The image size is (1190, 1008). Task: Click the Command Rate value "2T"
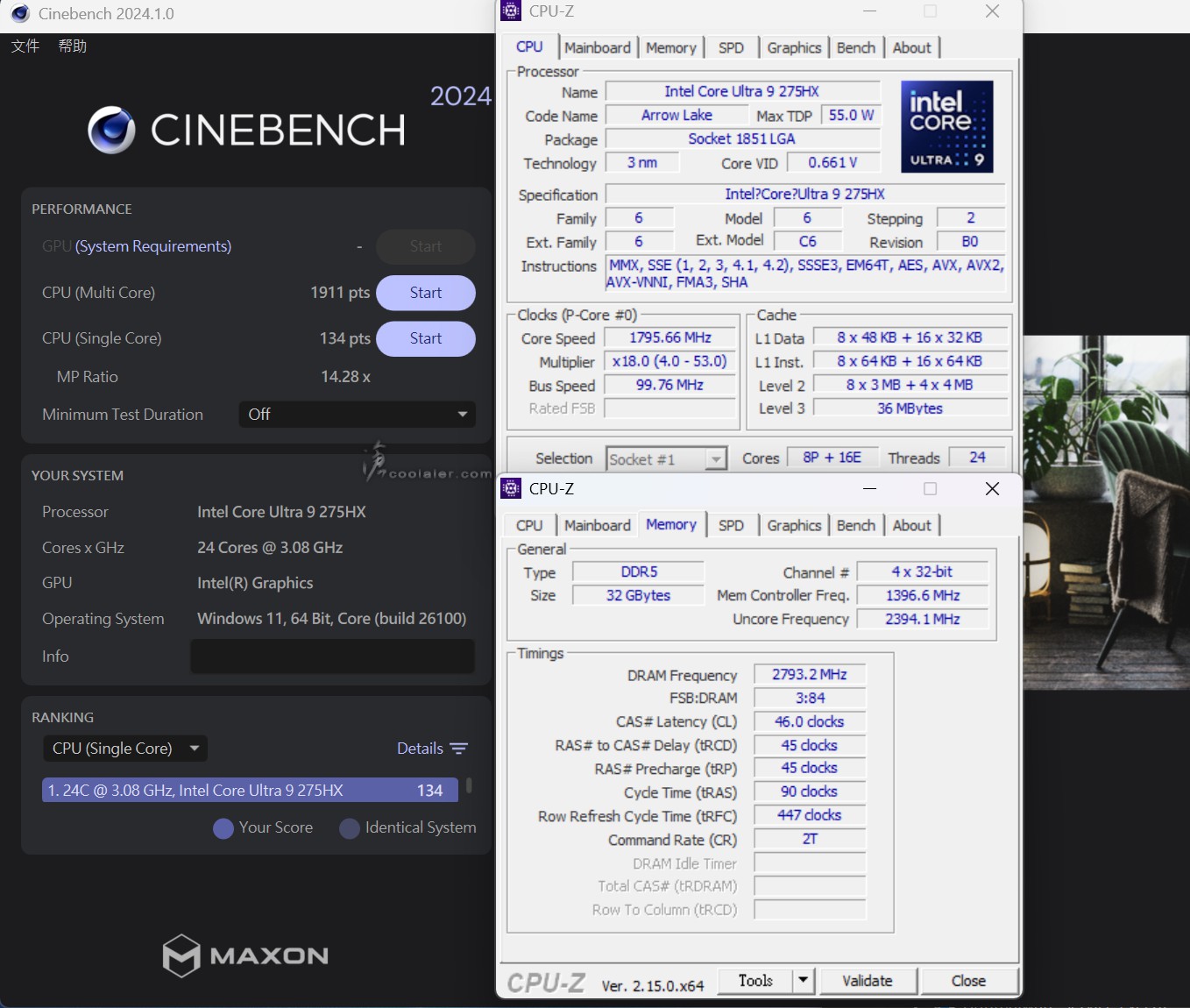point(810,839)
